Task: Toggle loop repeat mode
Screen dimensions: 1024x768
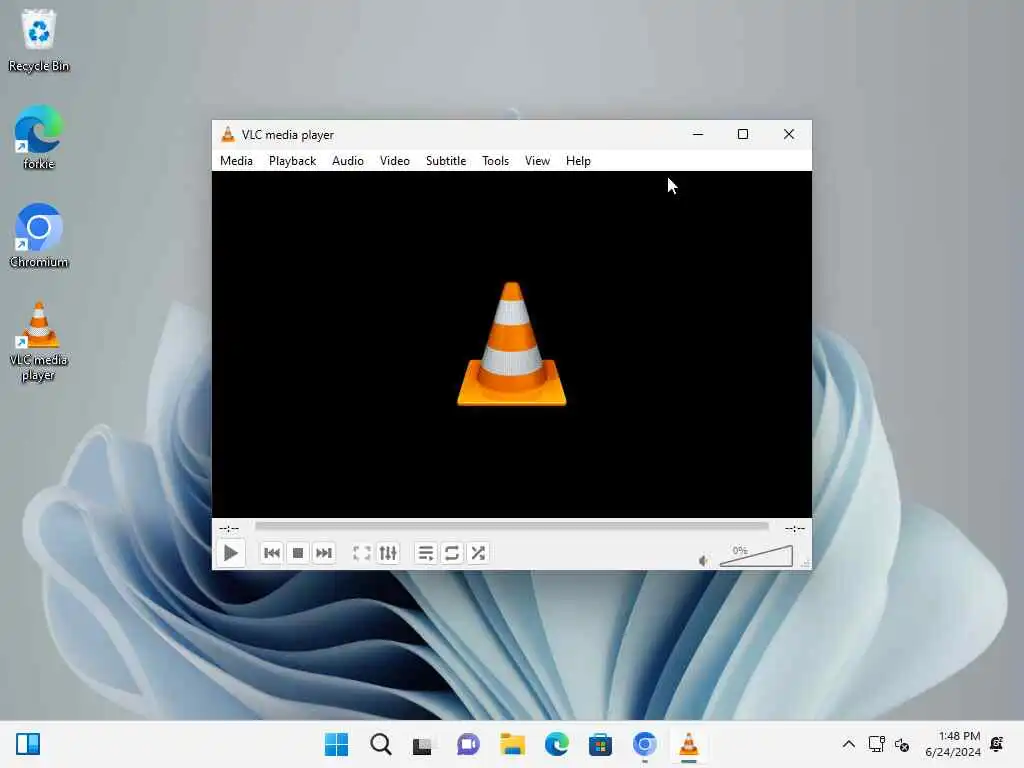Action: pyautogui.click(x=452, y=553)
